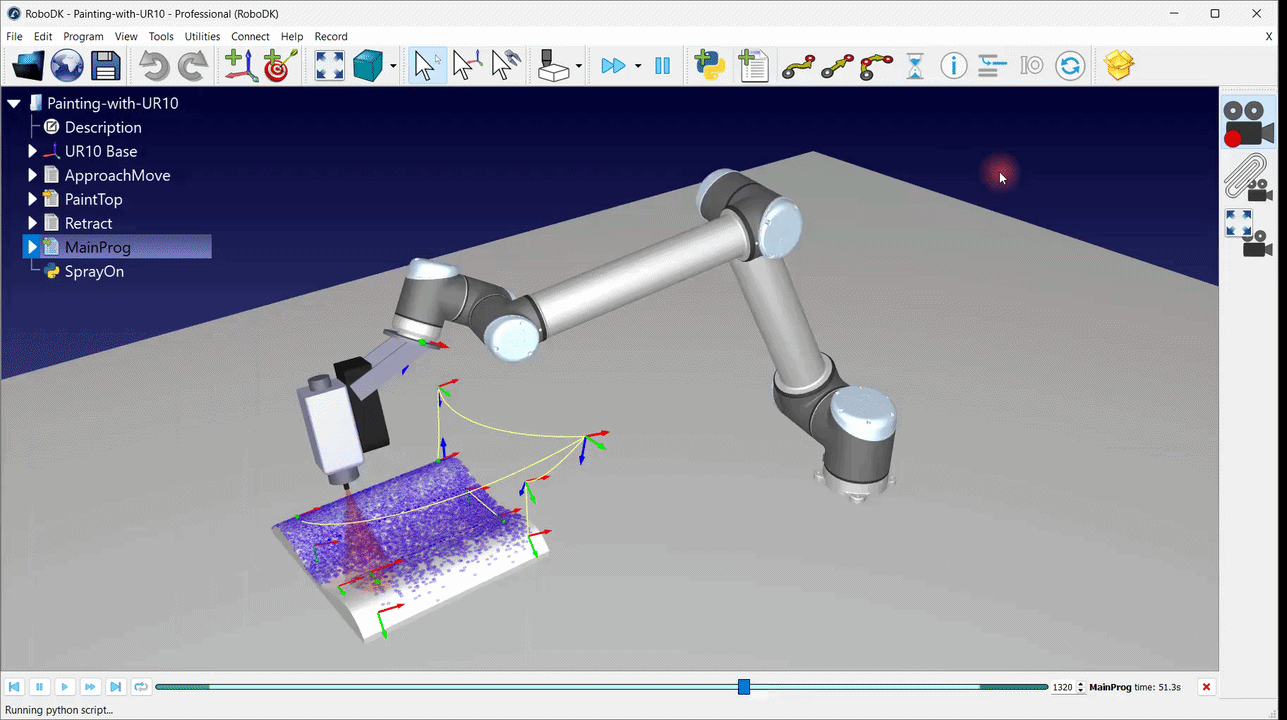The image size is (1287, 720).
Task: Activate the select cursor tool
Action: pos(428,66)
